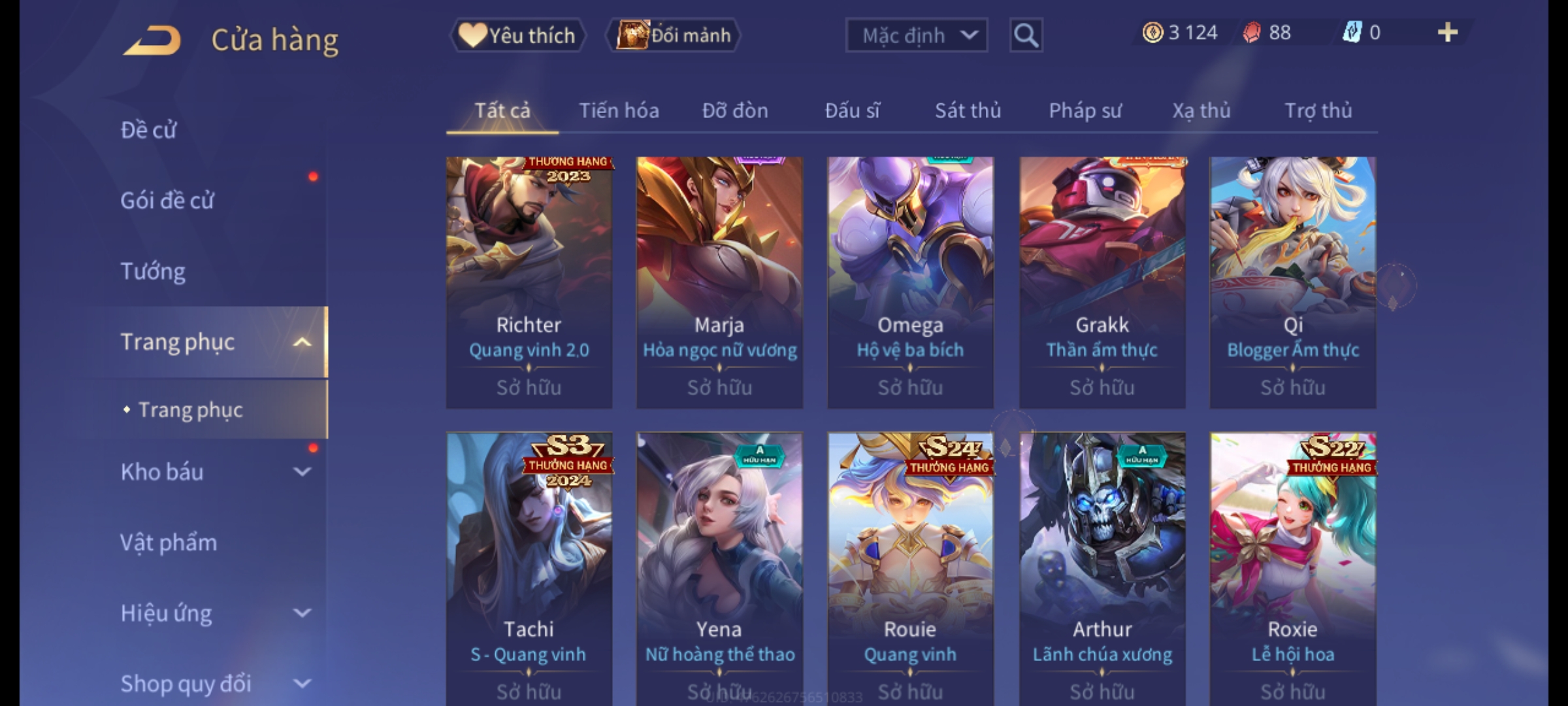Select Qi Blogger Ẩm thực skin card
The height and width of the screenshot is (706, 1568).
click(1293, 282)
